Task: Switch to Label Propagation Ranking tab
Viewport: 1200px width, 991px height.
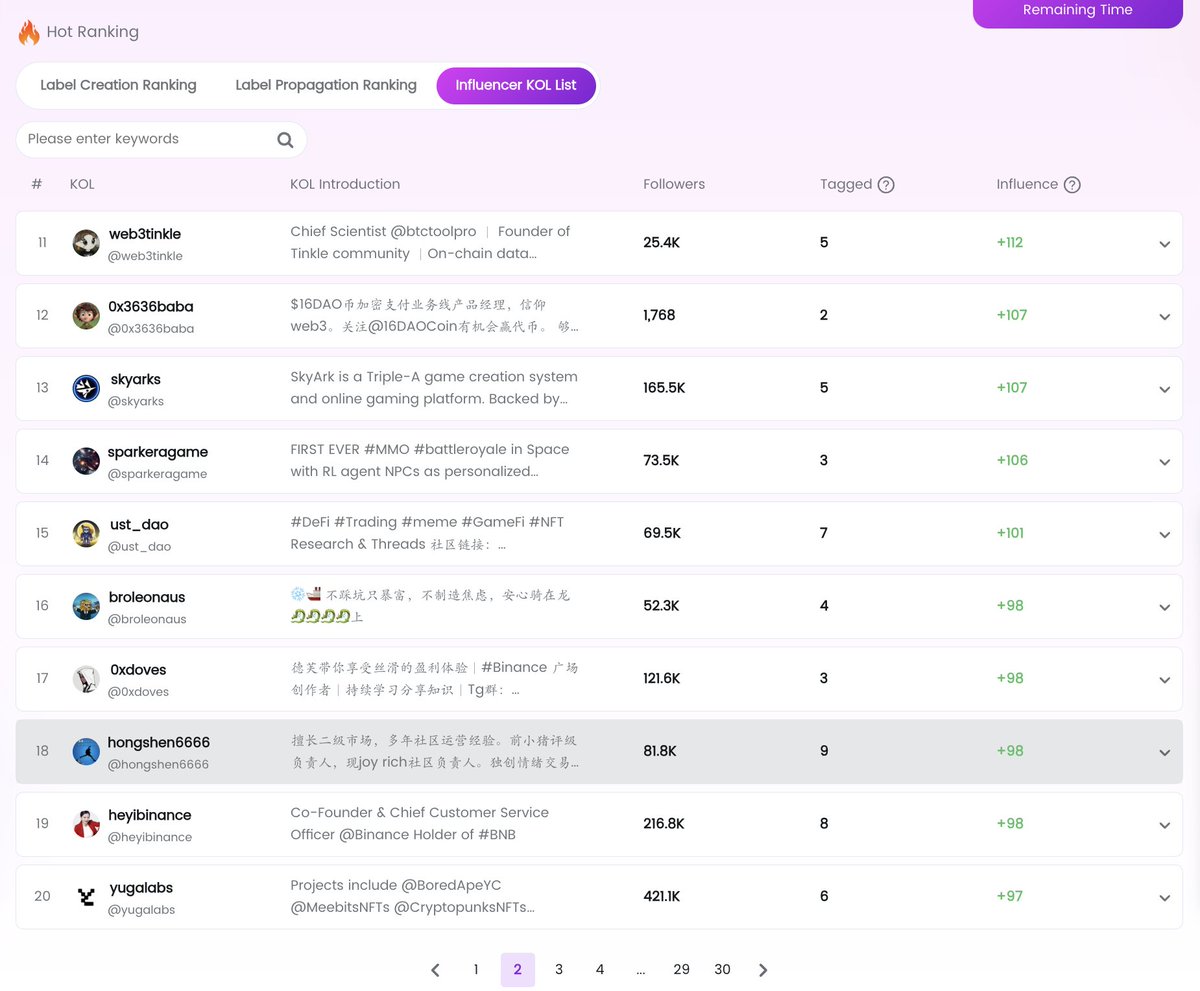Action: point(326,85)
